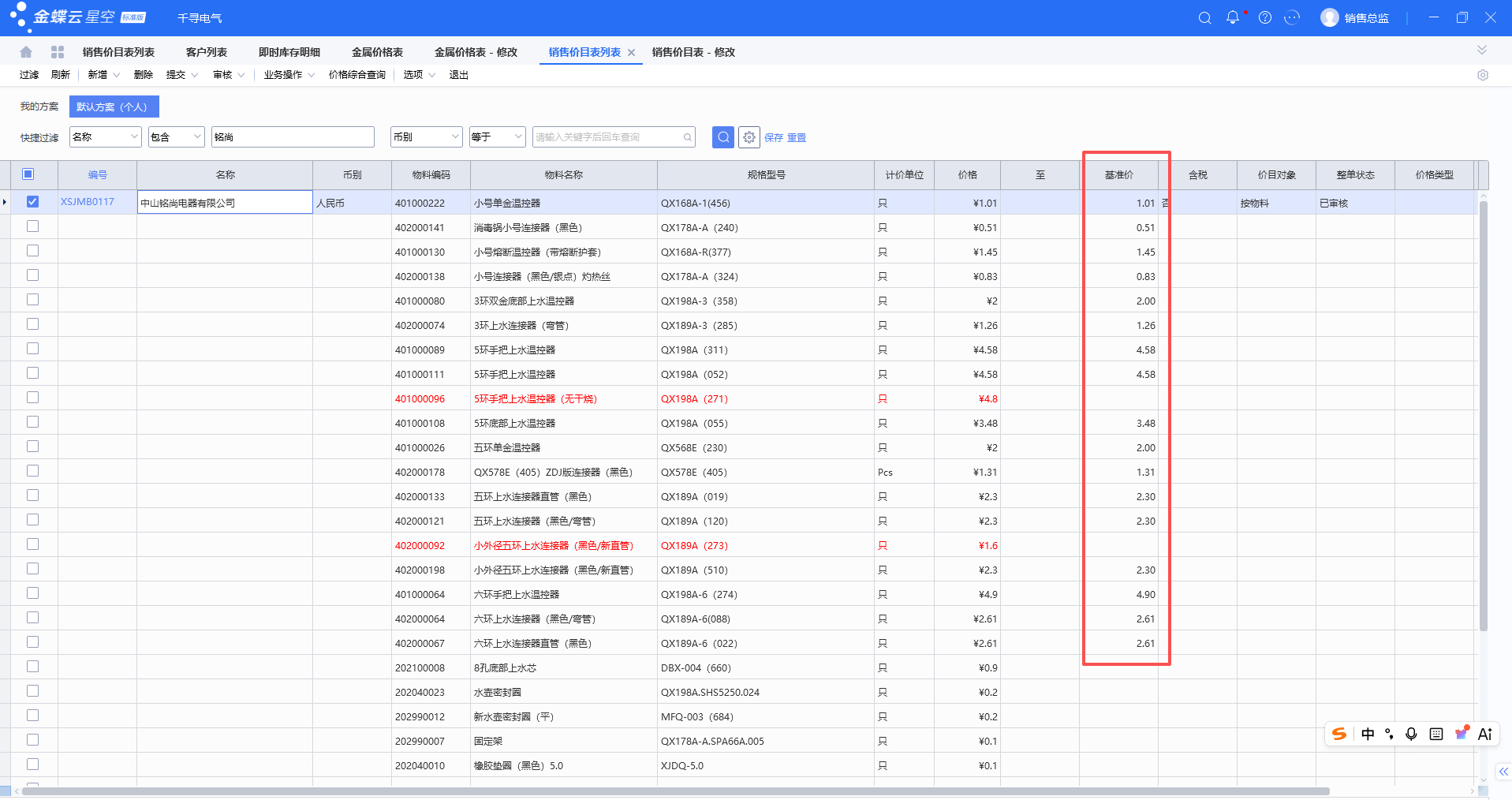Click the global search icon in header

pyautogui.click(x=1204, y=17)
